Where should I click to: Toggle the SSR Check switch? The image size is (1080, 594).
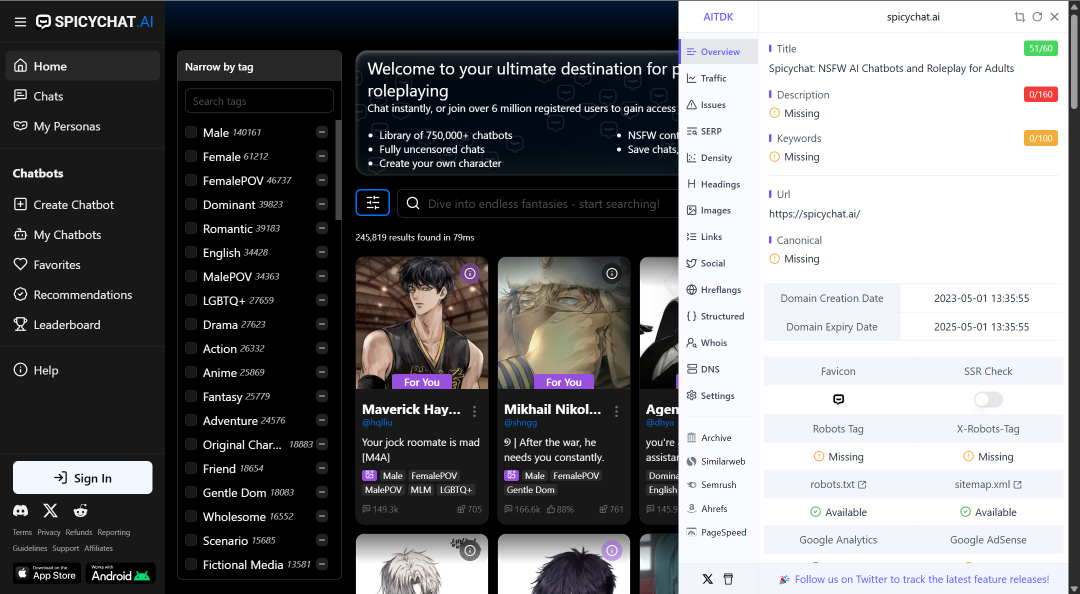(988, 399)
